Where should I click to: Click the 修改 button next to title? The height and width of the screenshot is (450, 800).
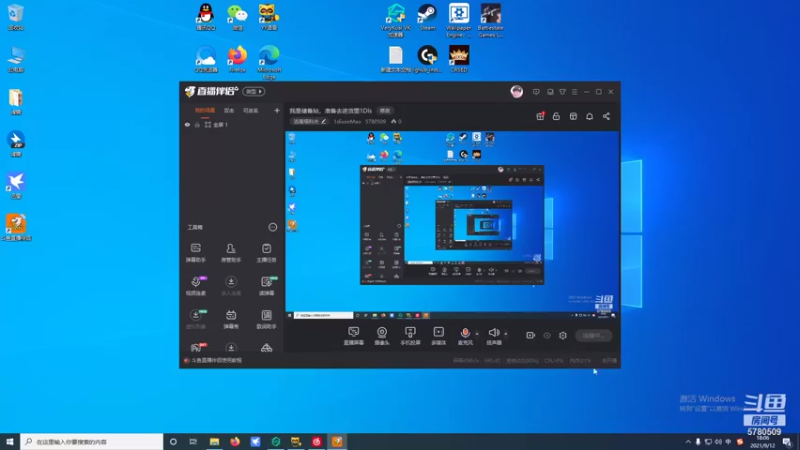coord(385,111)
